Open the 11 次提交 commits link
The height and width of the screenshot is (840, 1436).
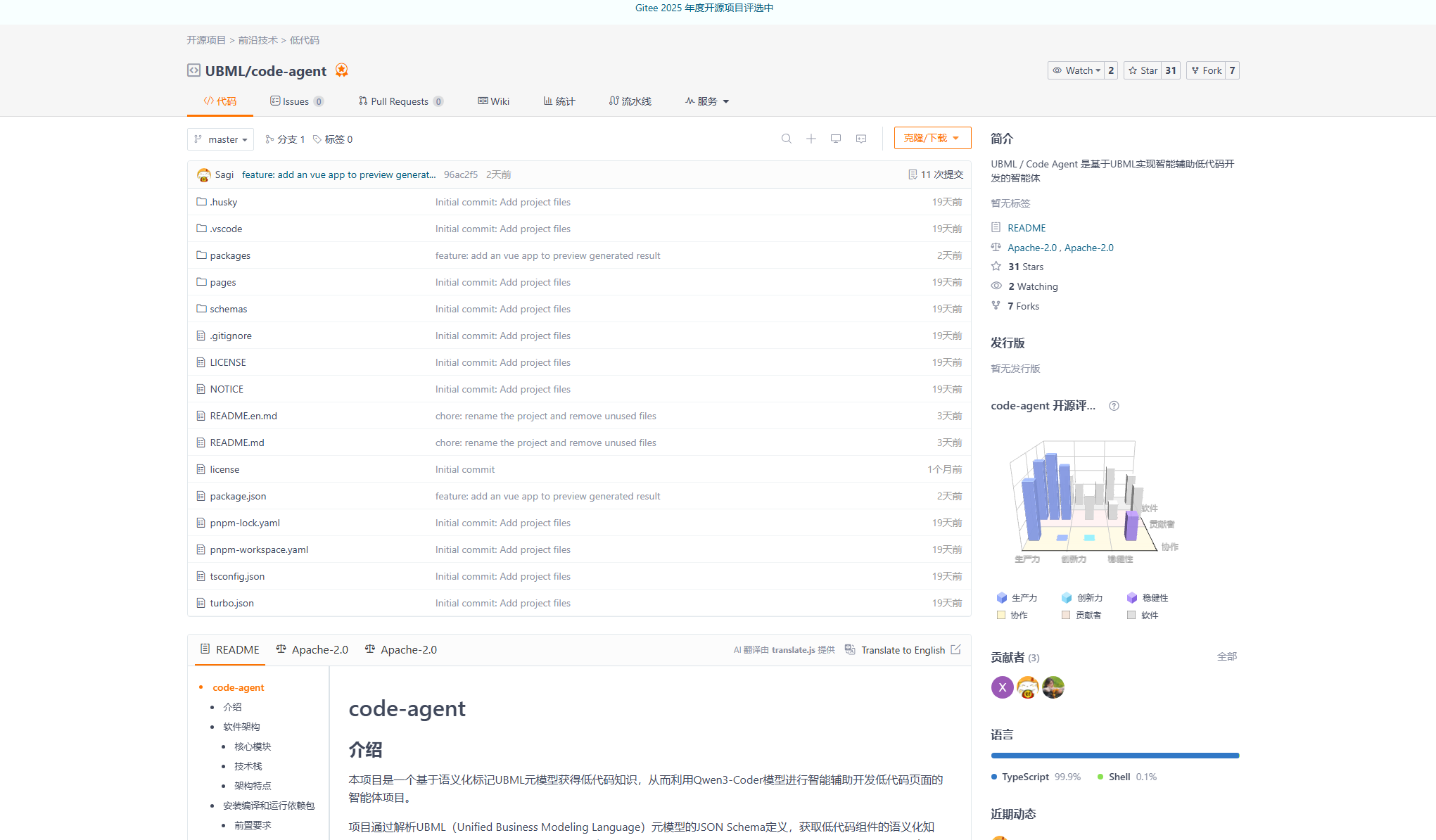coord(935,174)
